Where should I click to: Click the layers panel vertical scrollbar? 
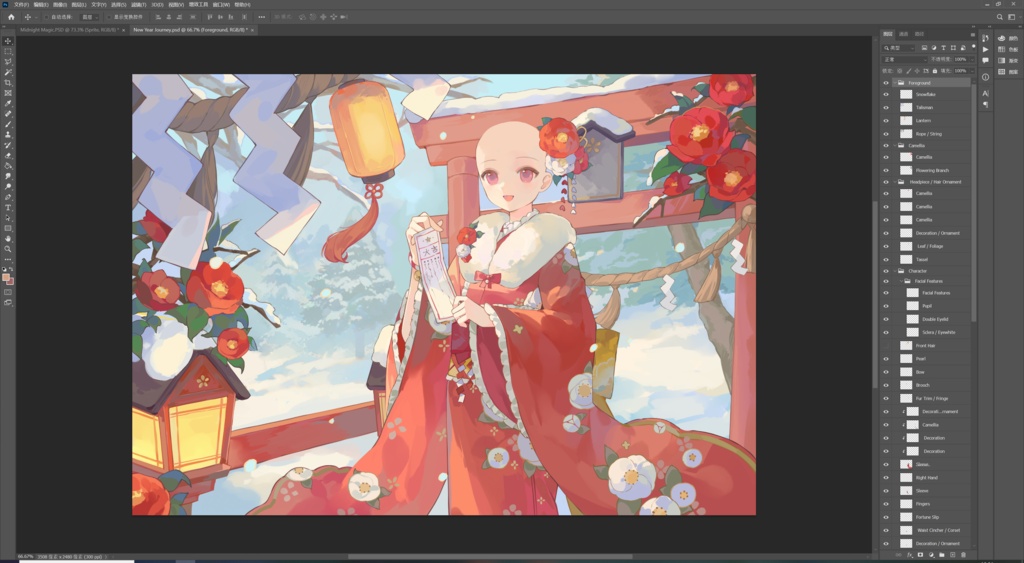pos(974,201)
